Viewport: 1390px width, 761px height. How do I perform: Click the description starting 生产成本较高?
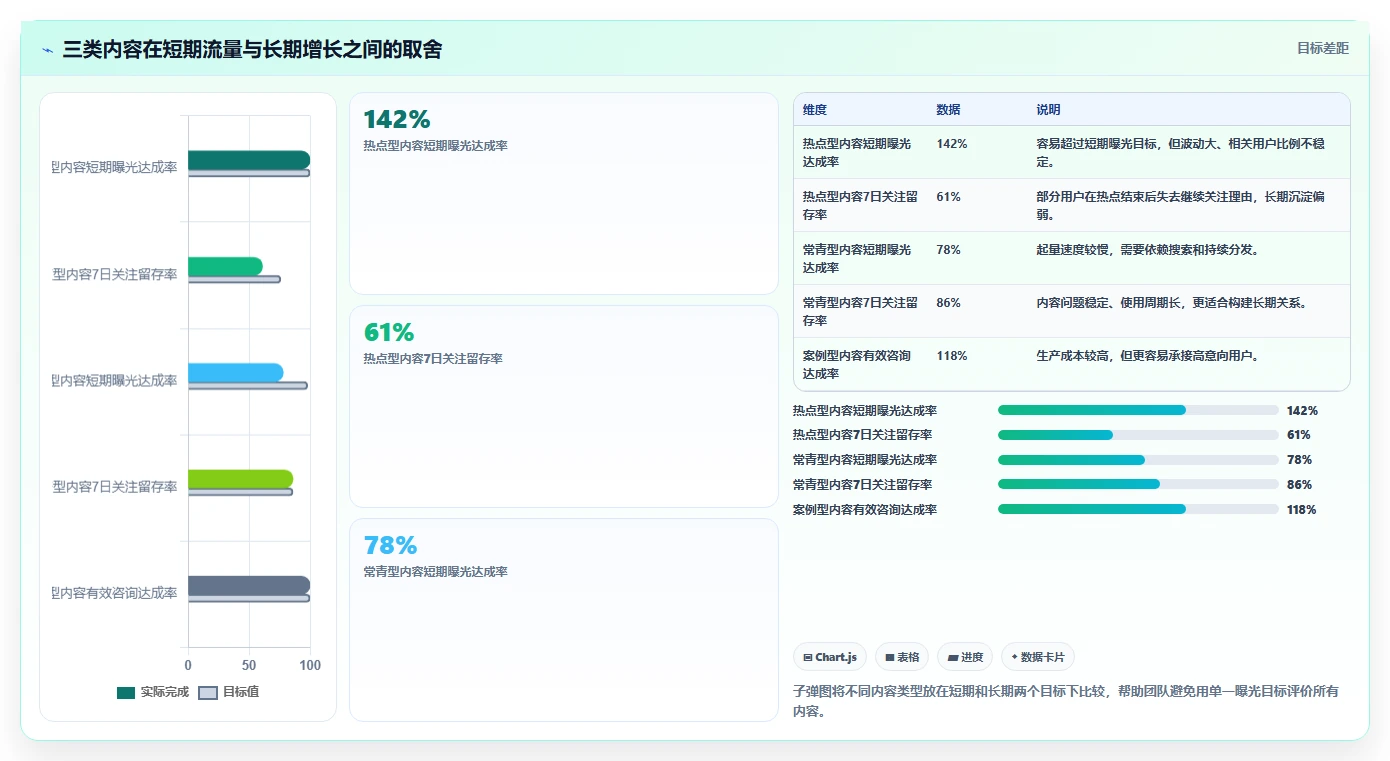click(x=1148, y=356)
